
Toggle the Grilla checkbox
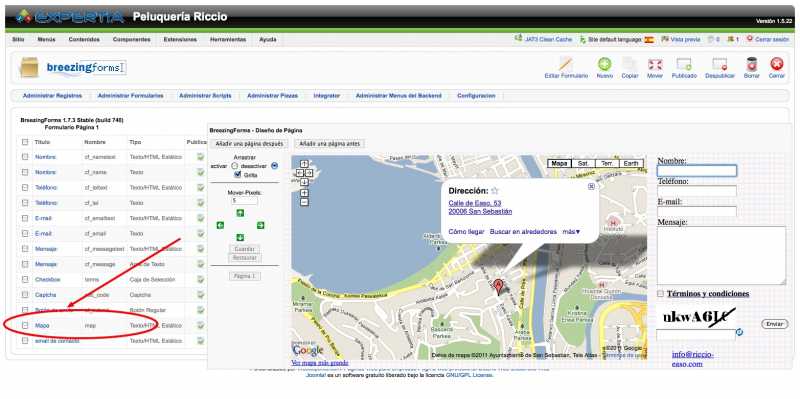click(237, 174)
